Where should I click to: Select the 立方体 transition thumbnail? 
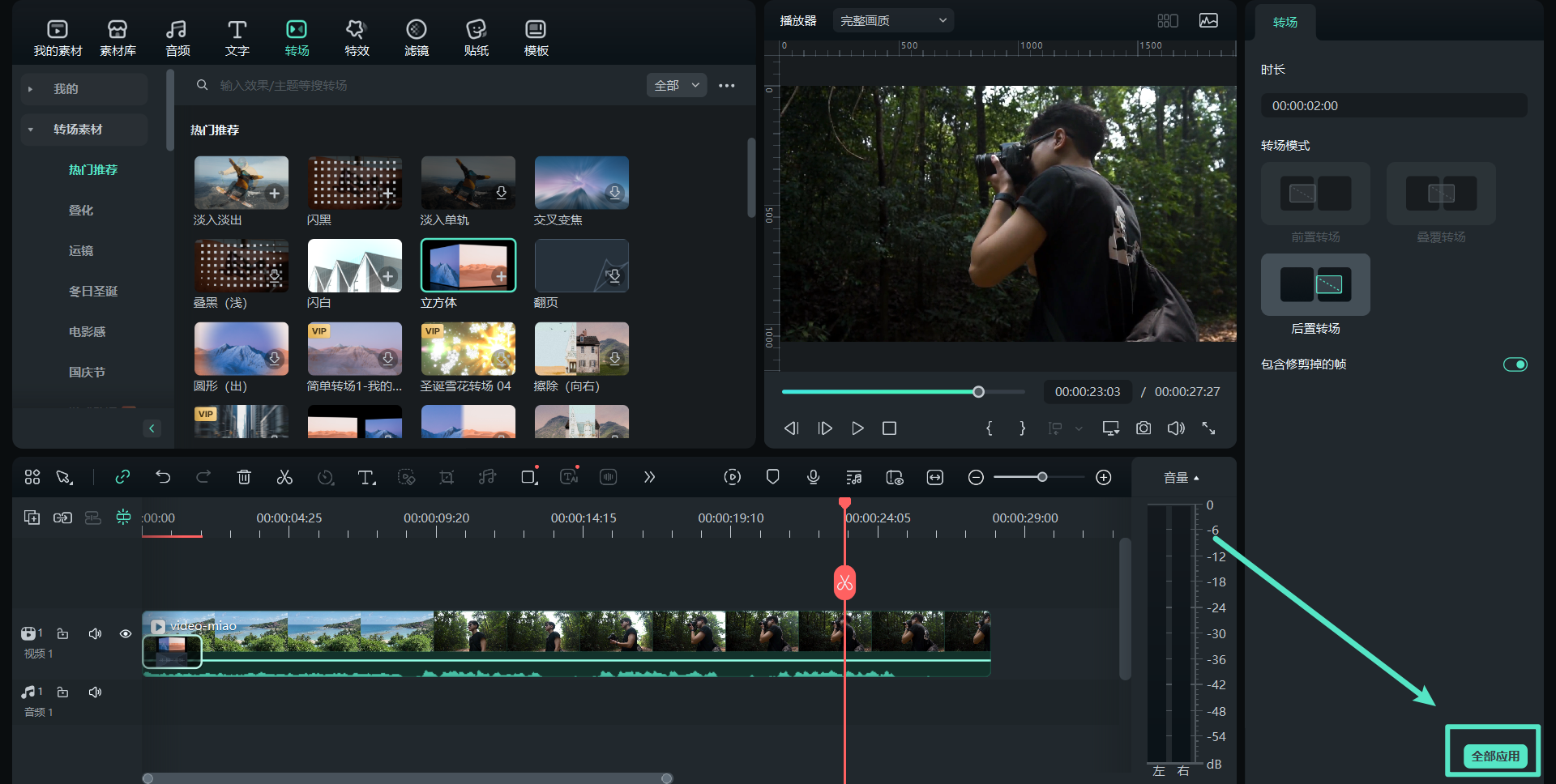[468, 265]
